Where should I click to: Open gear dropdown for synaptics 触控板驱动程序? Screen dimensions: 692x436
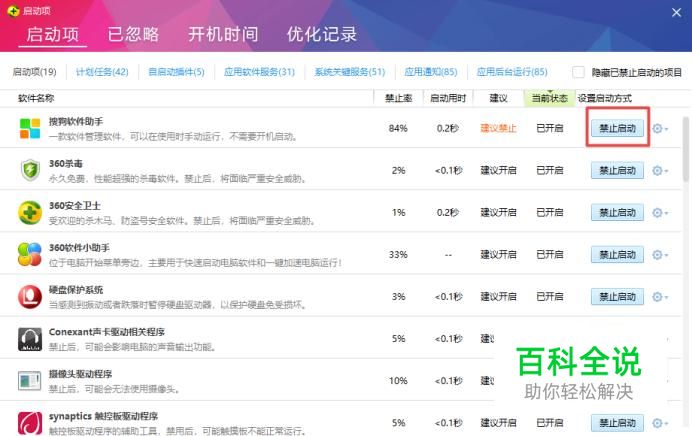[660, 423]
